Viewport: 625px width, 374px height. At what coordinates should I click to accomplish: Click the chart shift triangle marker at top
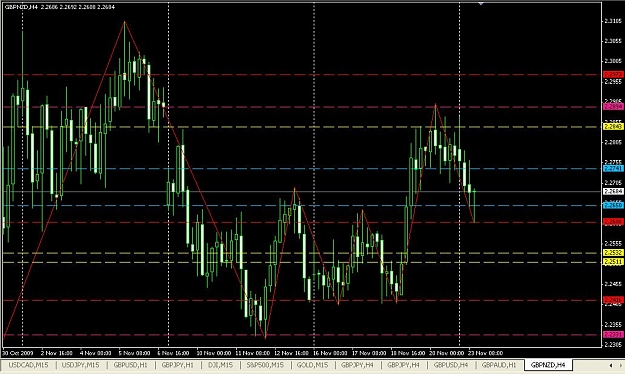pyautogui.click(x=481, y=3)
